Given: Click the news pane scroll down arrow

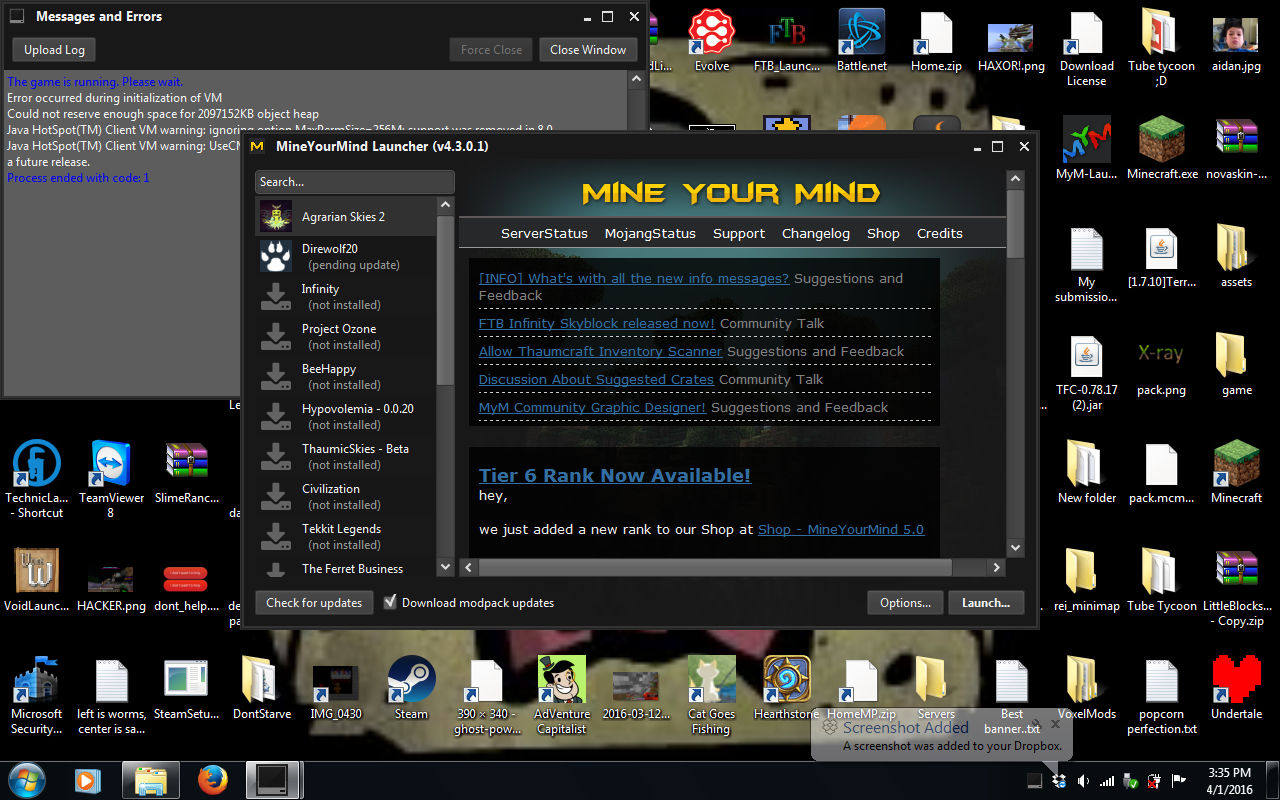Looking at the screenshot, I should pos(1015,548).
